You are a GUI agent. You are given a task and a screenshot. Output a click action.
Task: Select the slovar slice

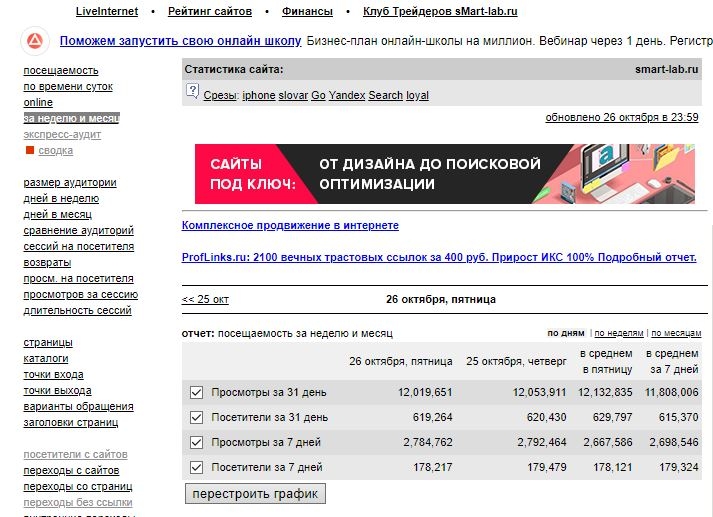coord(293,95)
